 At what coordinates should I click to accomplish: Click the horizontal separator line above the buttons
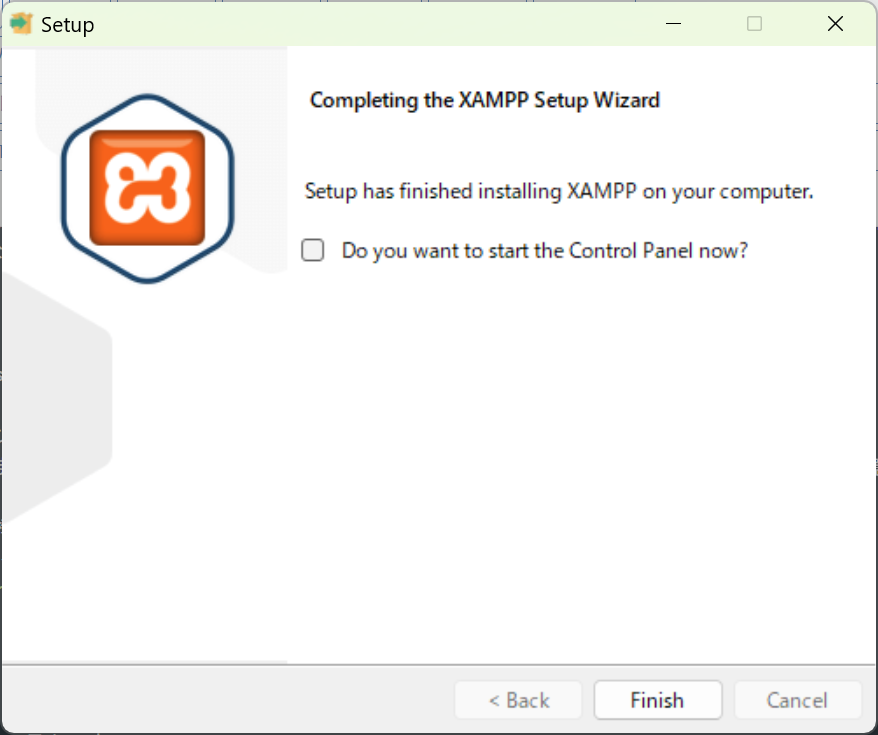click(x=438, y=664)
